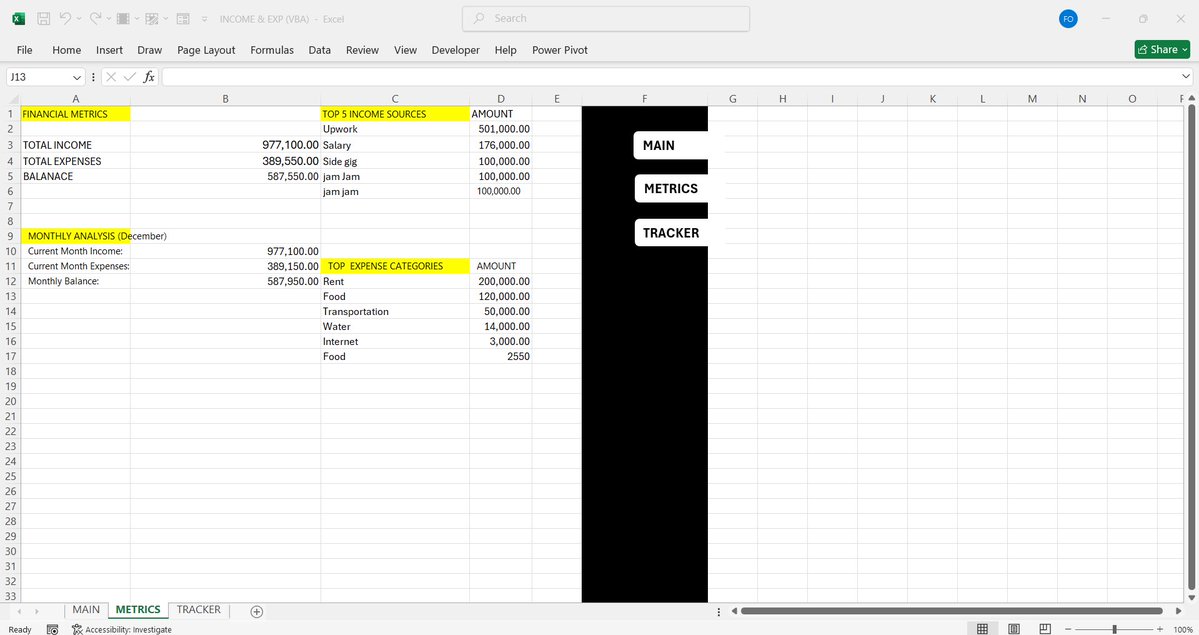Expand the borders icon dropdown arrow
The height and width of the screenshot is (635, 1199).
(136, 19)
